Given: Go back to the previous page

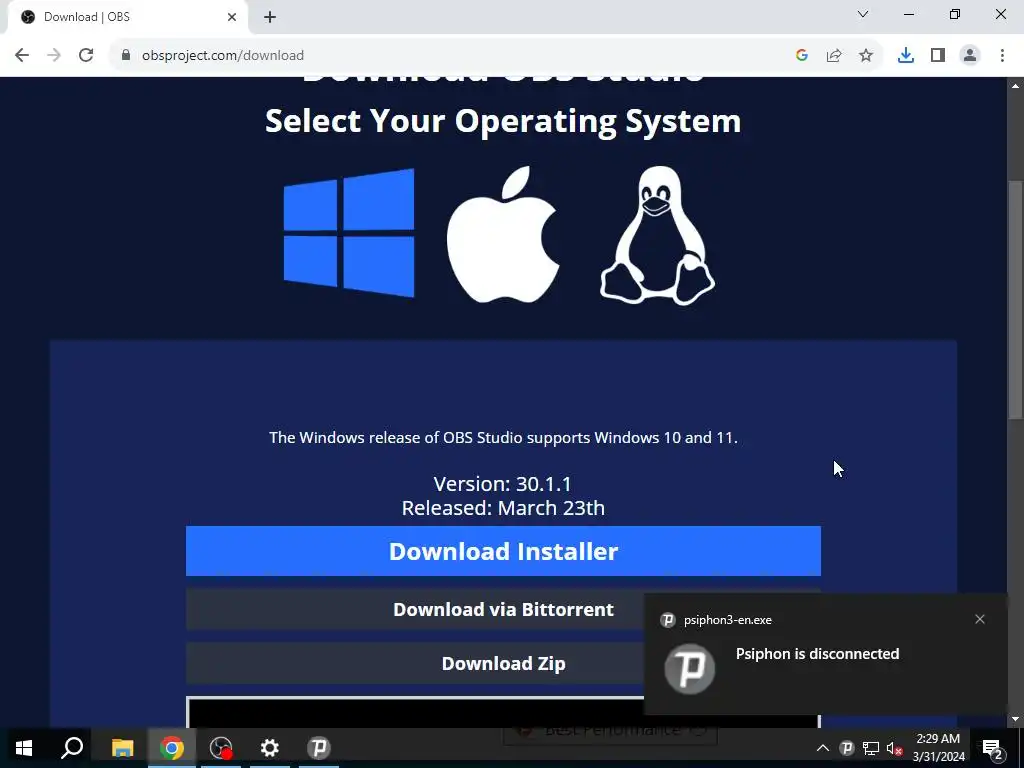Looking at the screenshot, I should pyautogui.click(x=22, y=56).
